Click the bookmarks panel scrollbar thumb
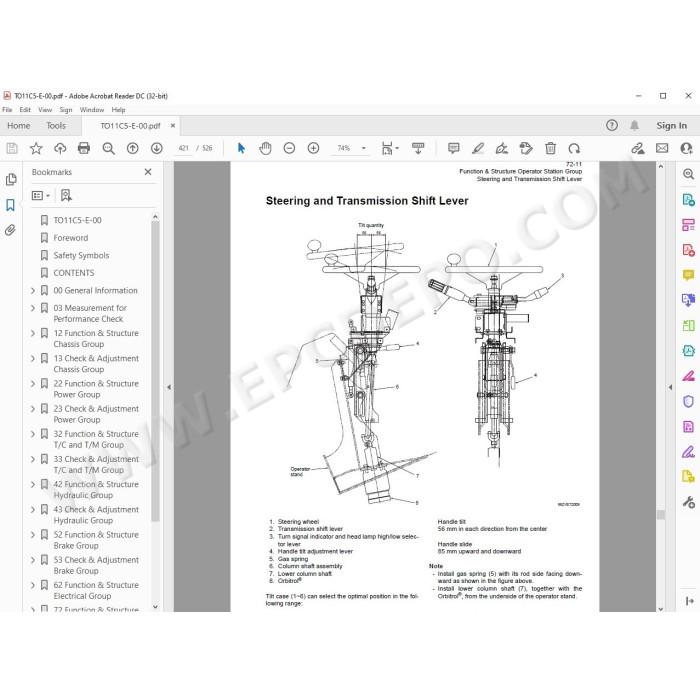This screenshot has width=700, height=700. point(155,371)
